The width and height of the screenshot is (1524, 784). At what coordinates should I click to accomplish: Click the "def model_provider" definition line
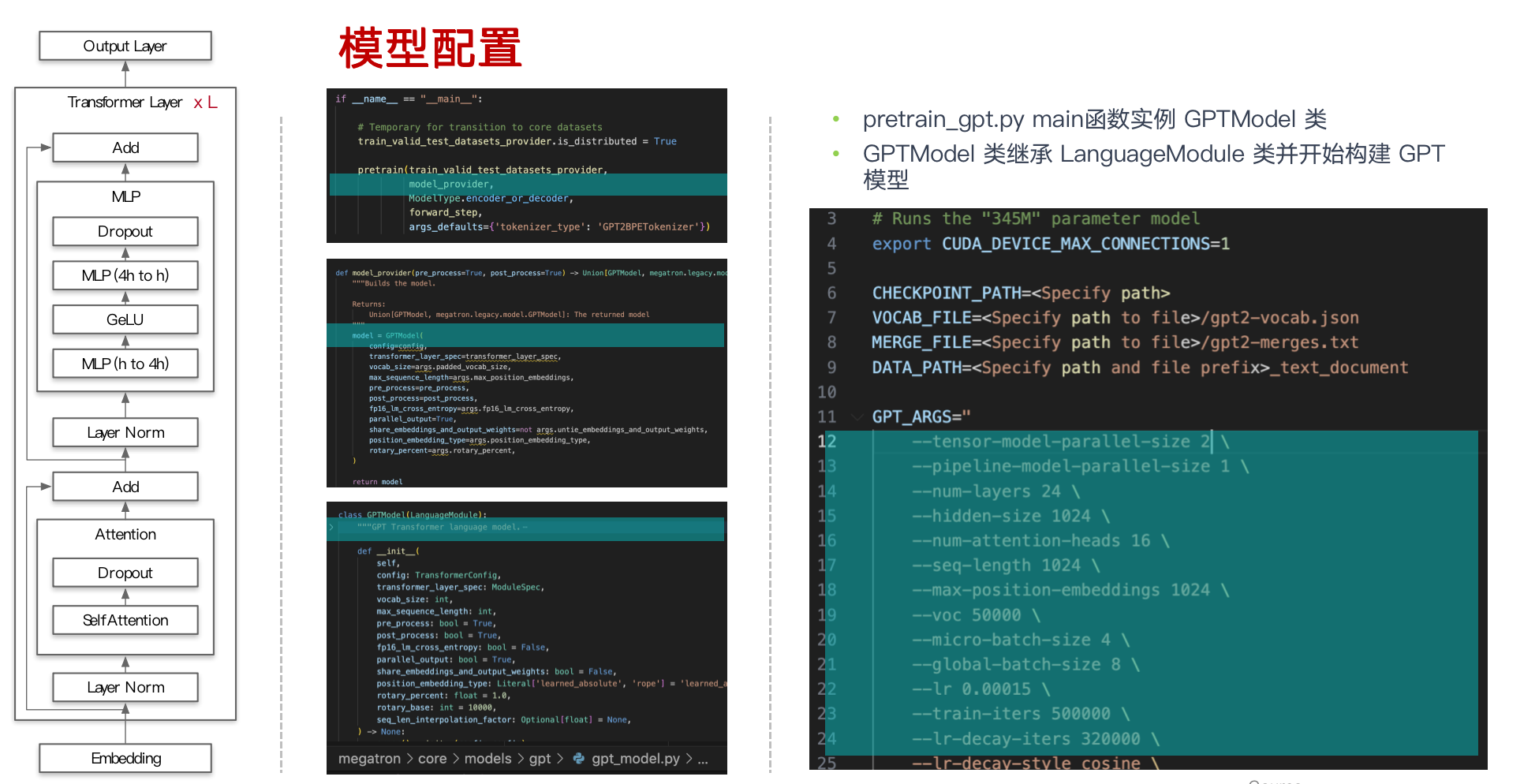pyautogui.click(x=531, y=273)
